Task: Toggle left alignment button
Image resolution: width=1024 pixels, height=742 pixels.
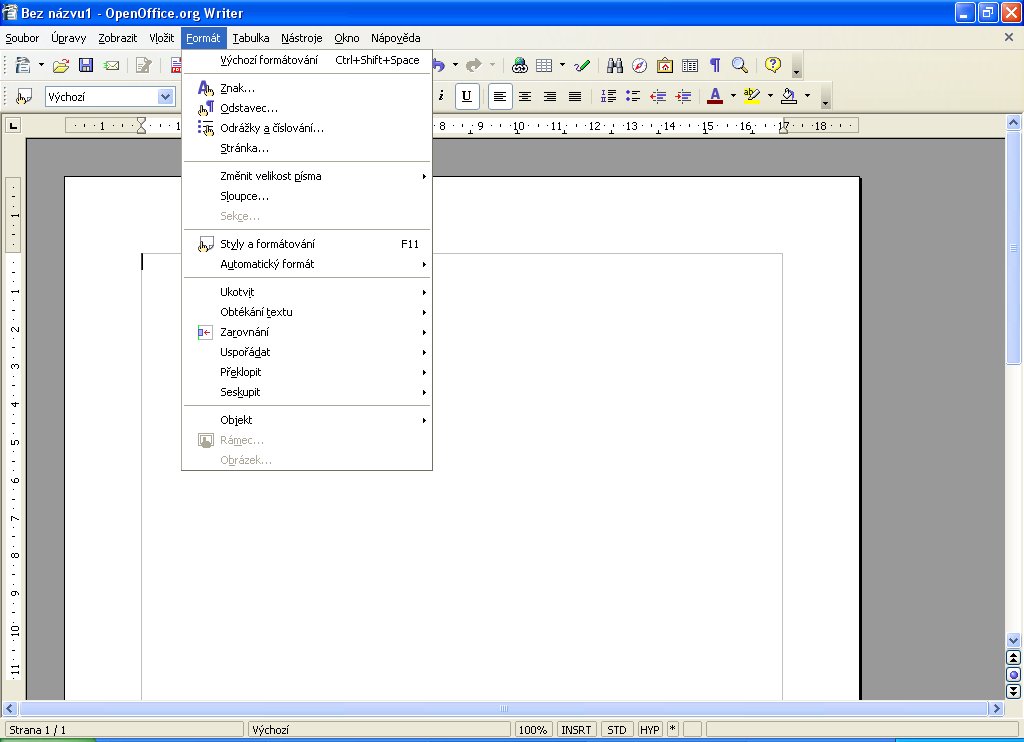Action: (x=500, y=97)
